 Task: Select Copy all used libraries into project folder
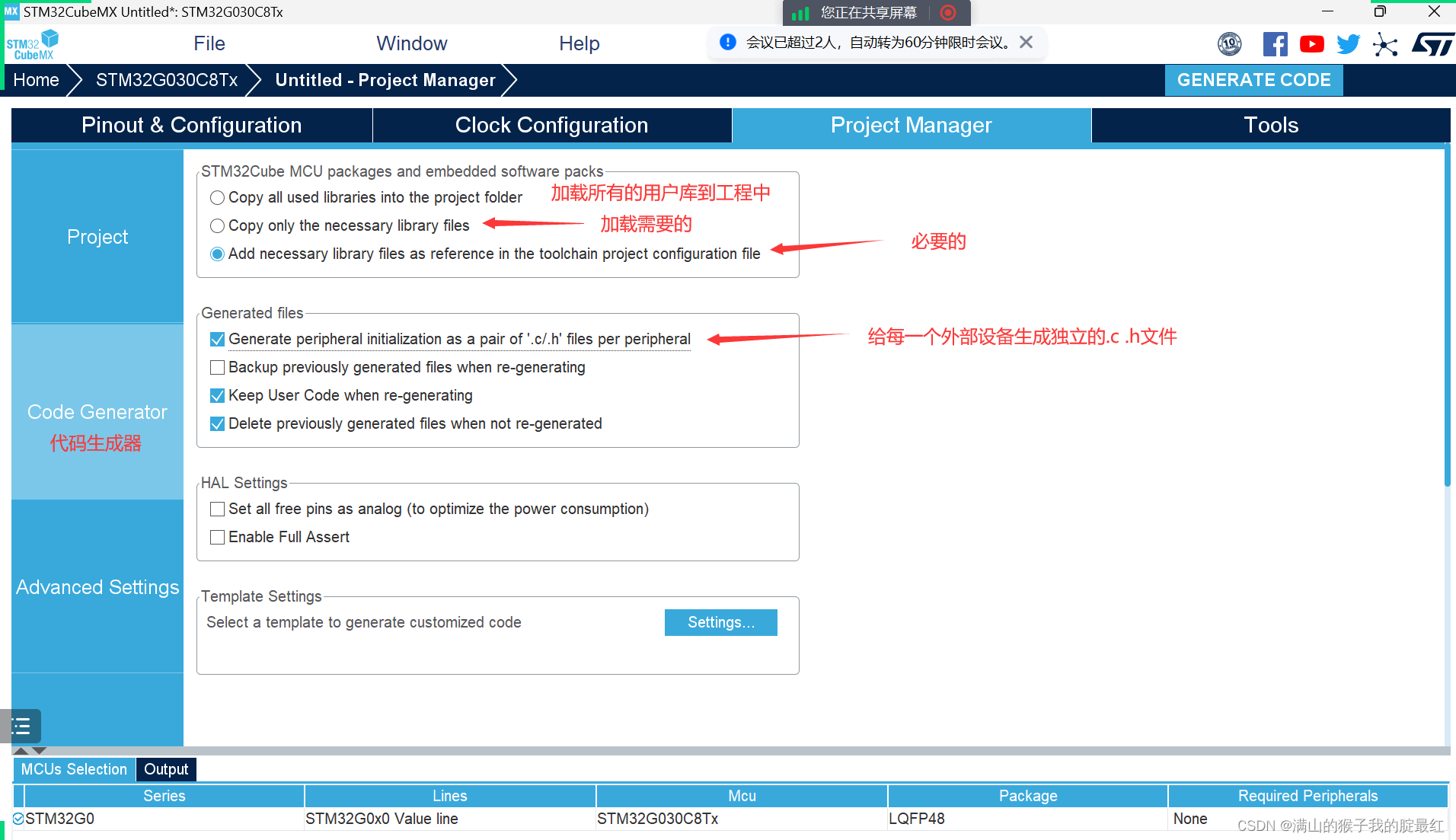(x=217, y=198)
